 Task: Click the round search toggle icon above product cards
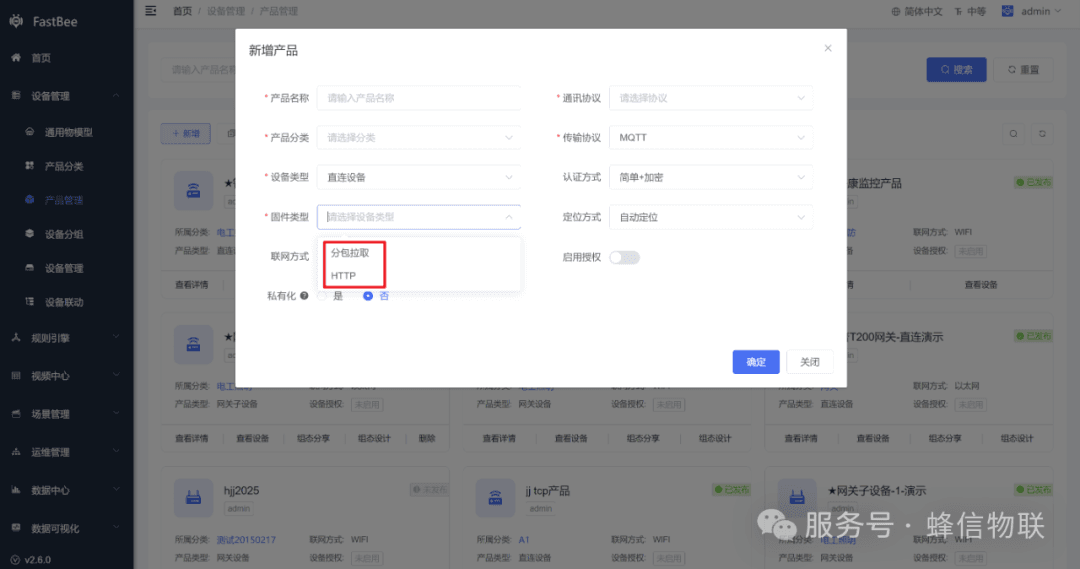click(1013, 134)
